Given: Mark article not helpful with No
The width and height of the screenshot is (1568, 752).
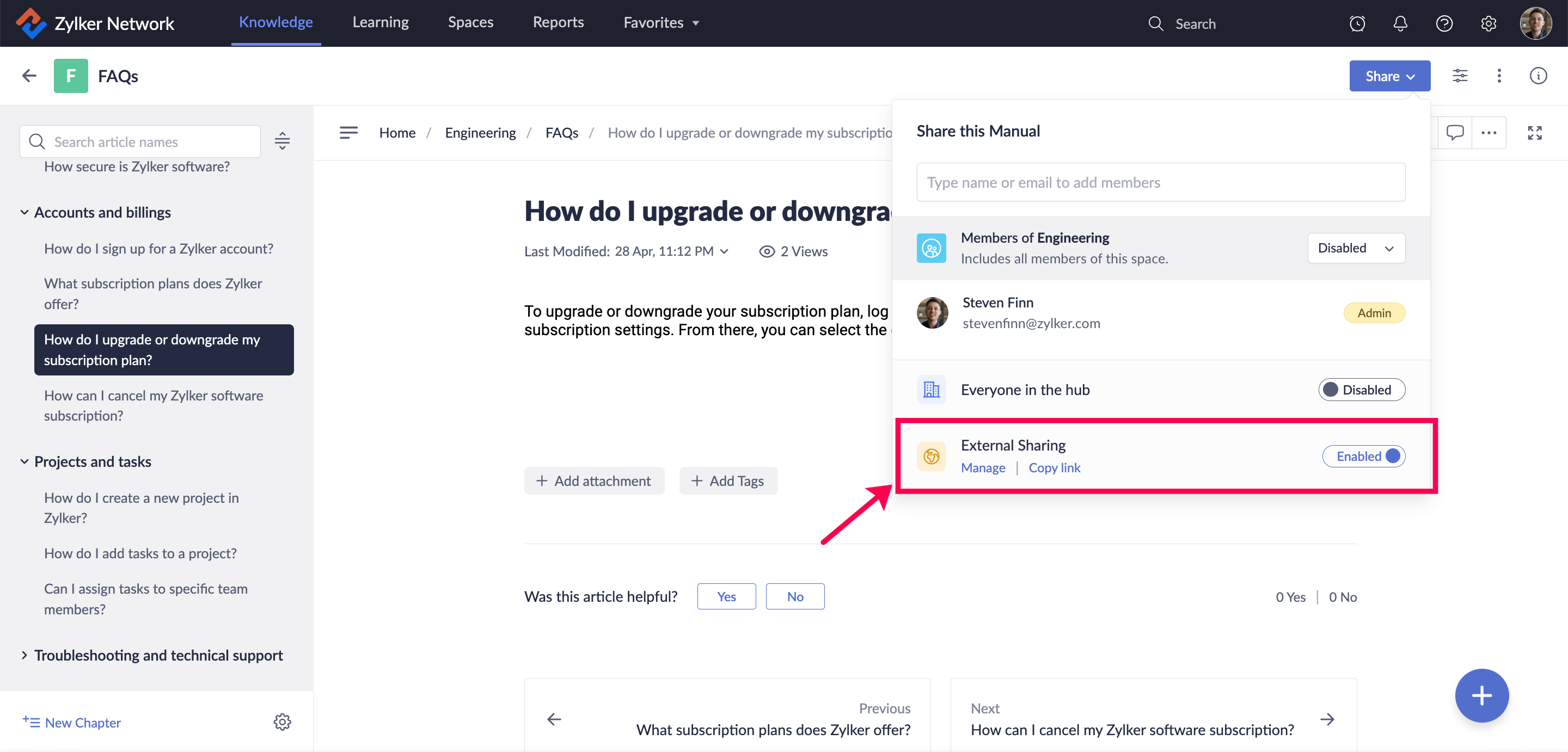Looking at the screenshot, I should click(x=794, y=596).
